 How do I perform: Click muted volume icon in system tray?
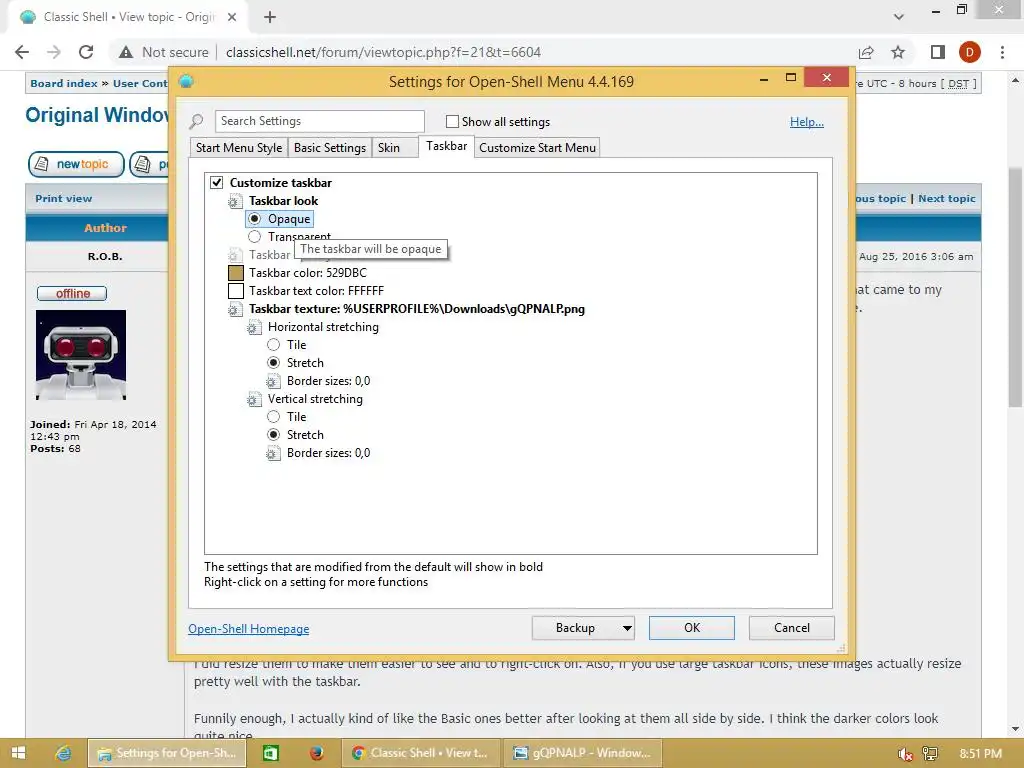point(905,754)
